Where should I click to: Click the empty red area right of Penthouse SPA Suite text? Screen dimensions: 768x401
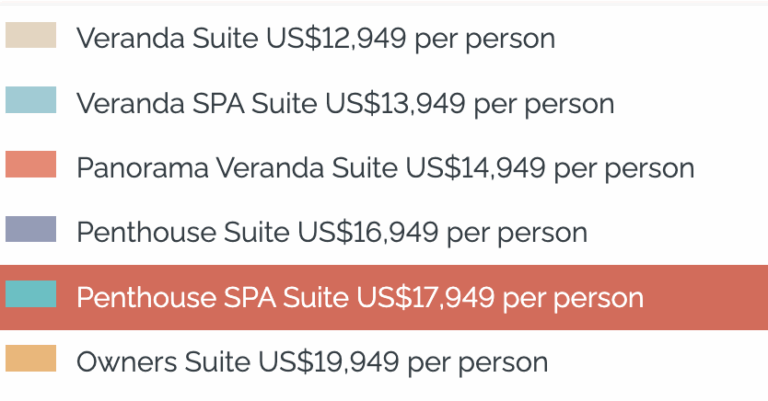pos(705,297)
